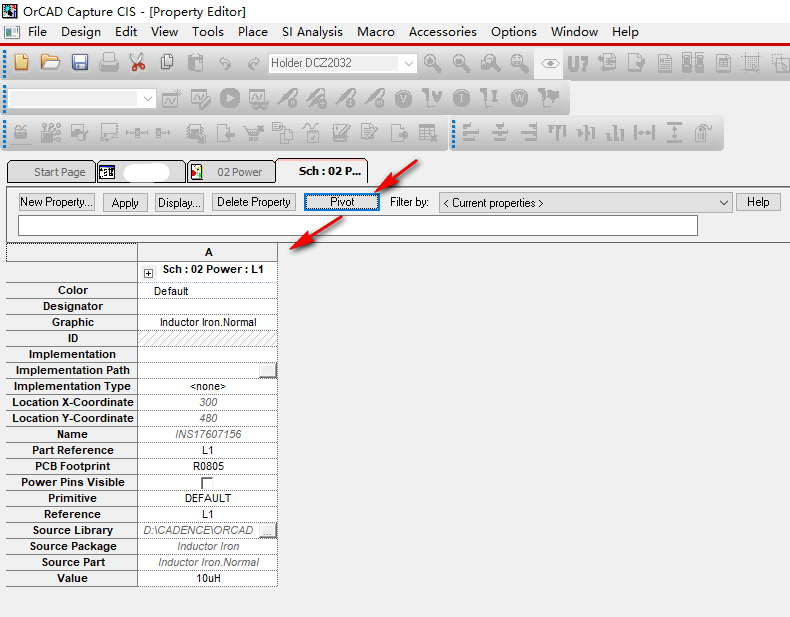Viewport: 790px width, 617px height.
Task: Switch to the Start Page tab
Action: (x=51, y=172)
